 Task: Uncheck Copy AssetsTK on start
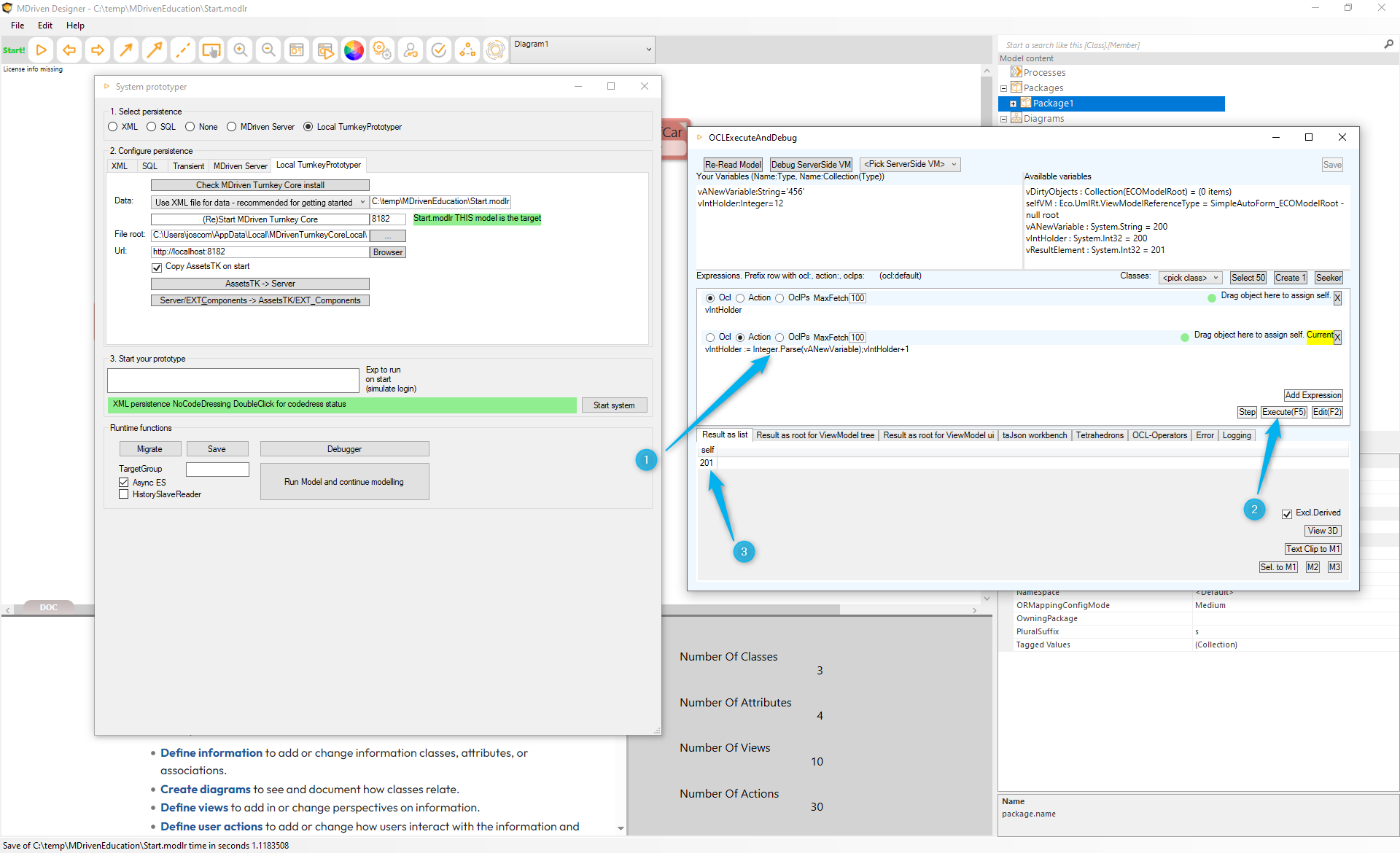[x=157, y=267]
